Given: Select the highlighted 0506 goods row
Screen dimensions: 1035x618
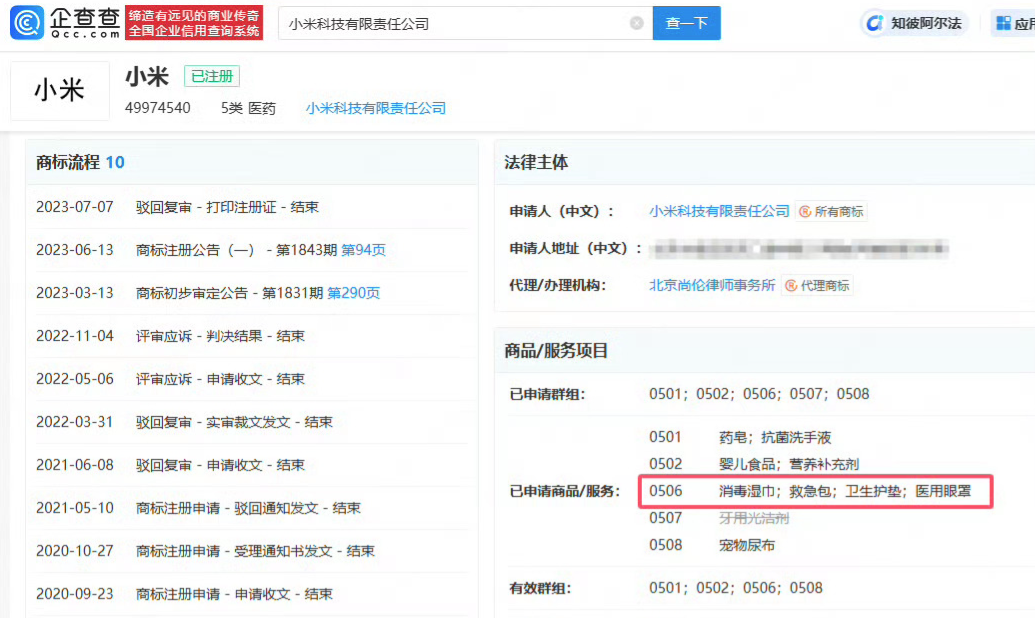Looking at the screenshot, I should coord(810,492).
